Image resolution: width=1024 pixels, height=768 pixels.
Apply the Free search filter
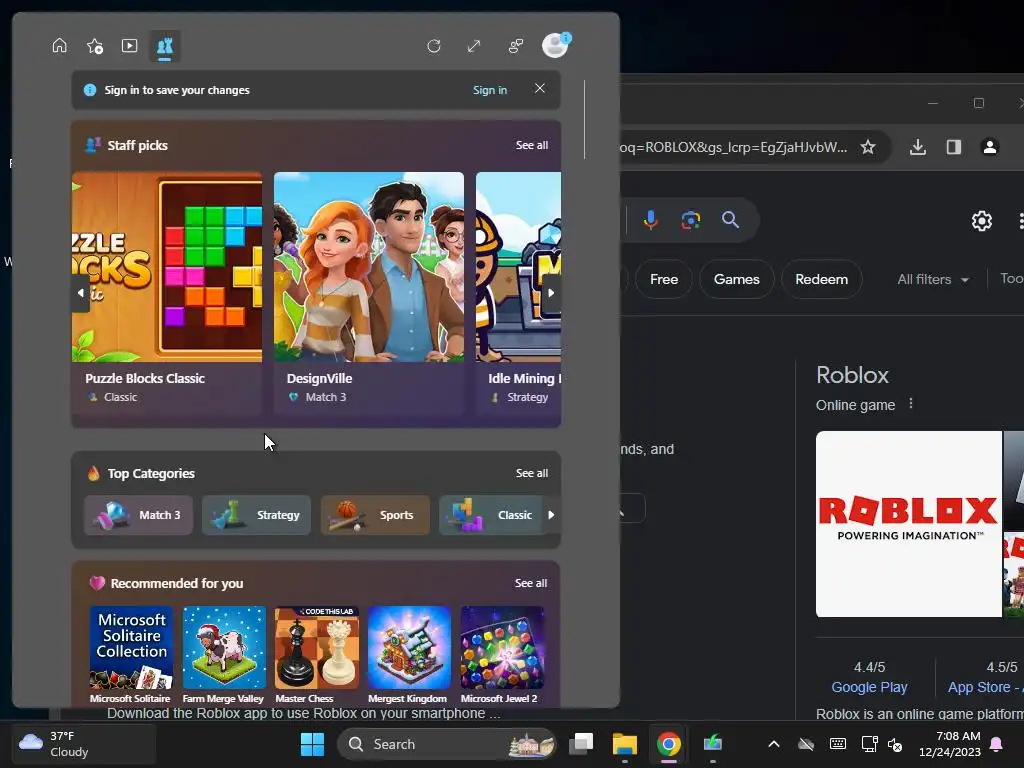(x=664, y=280)
